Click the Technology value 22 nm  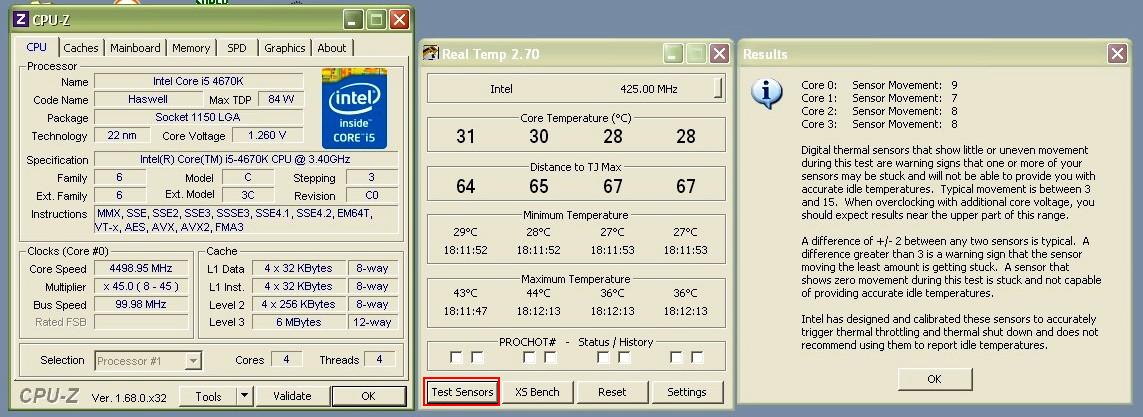point(122,136)
